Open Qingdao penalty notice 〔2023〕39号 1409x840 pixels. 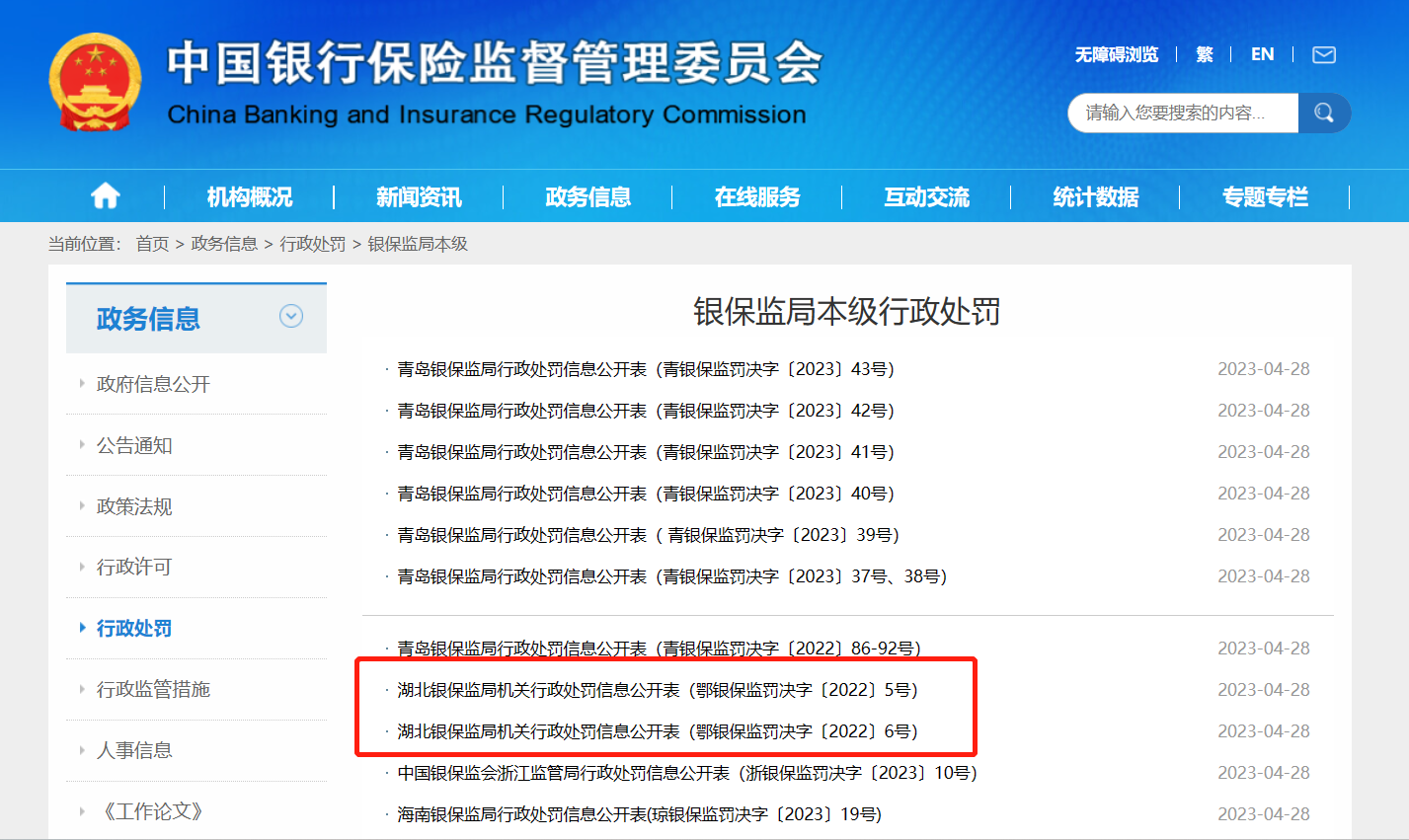click(x=649, y=535)
